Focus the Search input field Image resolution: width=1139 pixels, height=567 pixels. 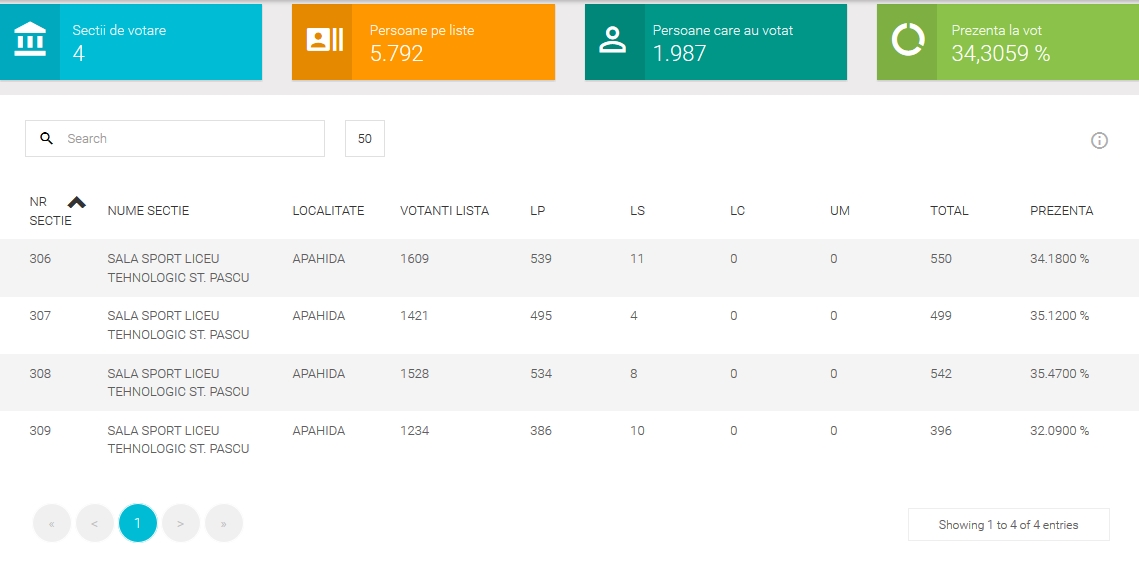[190, 139]
